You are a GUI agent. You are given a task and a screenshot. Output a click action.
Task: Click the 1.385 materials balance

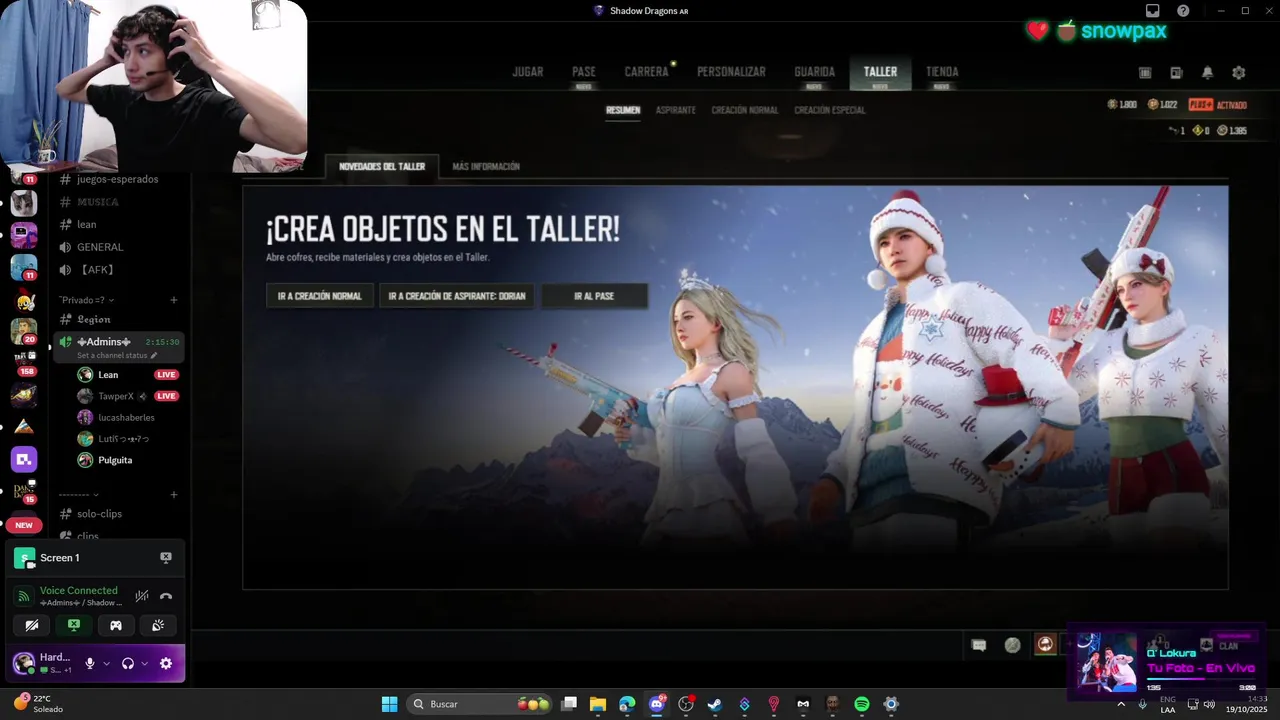(x=1232, y=131)
